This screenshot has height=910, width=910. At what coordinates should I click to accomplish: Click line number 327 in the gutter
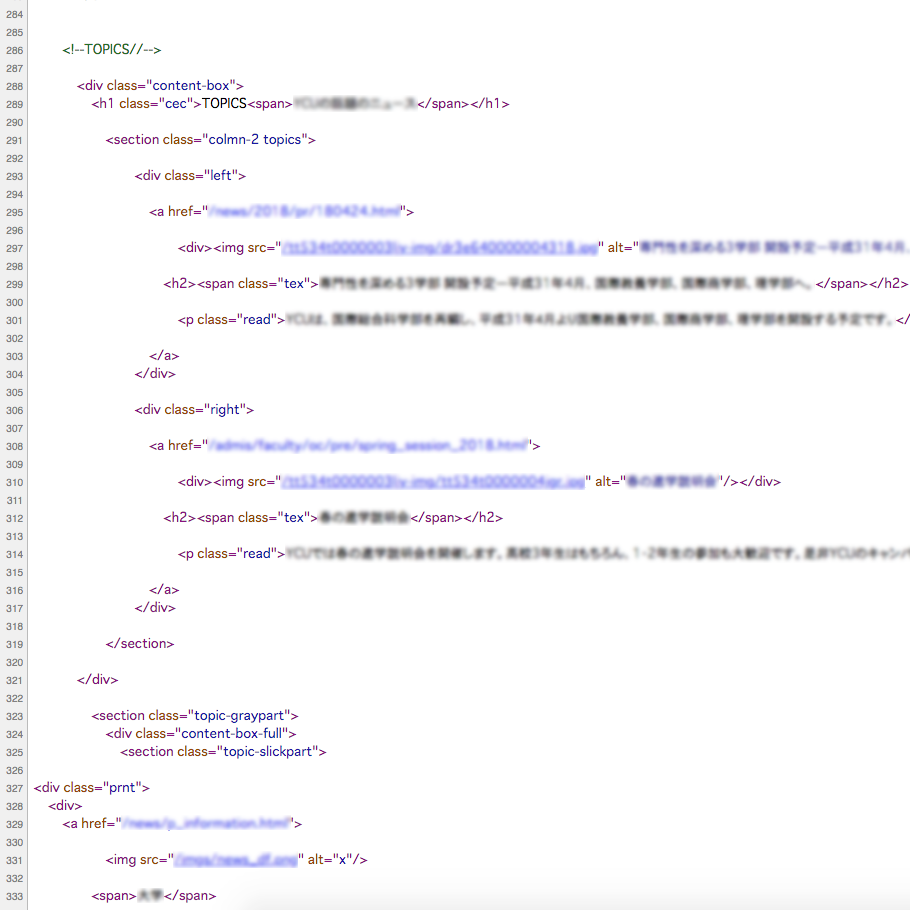tap(14, 788)
